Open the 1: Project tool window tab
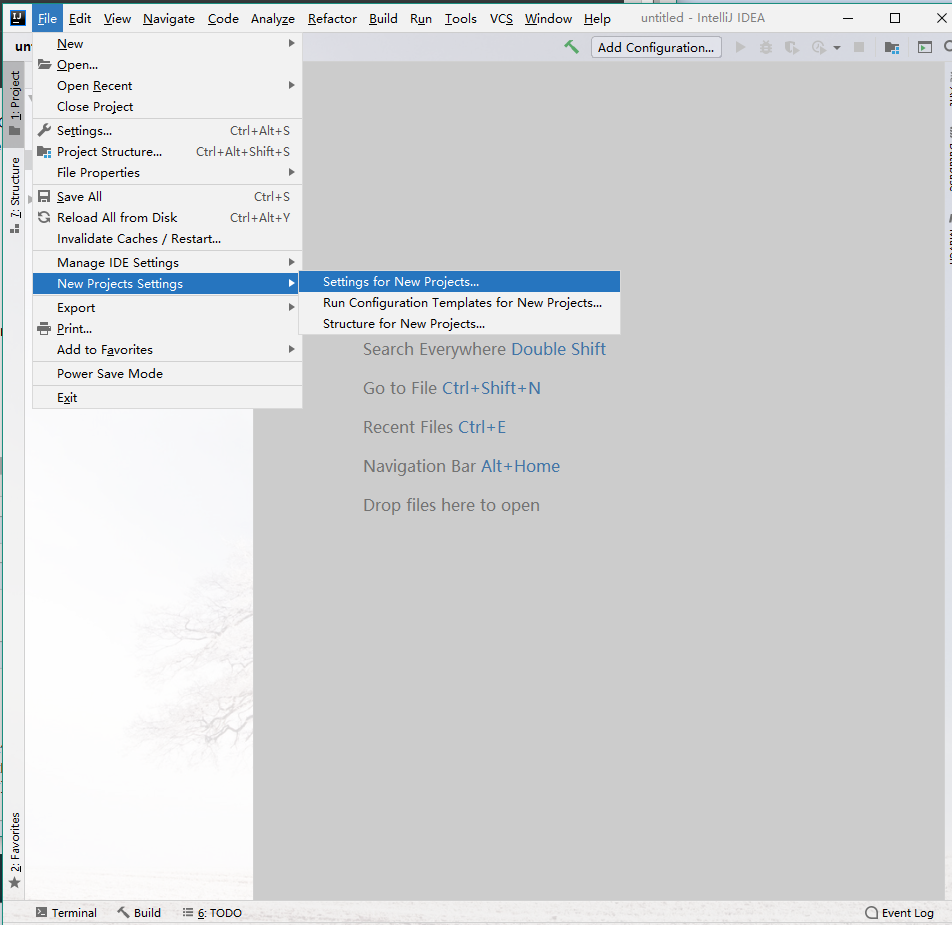The image size is (952, 925). click(15, 104)
